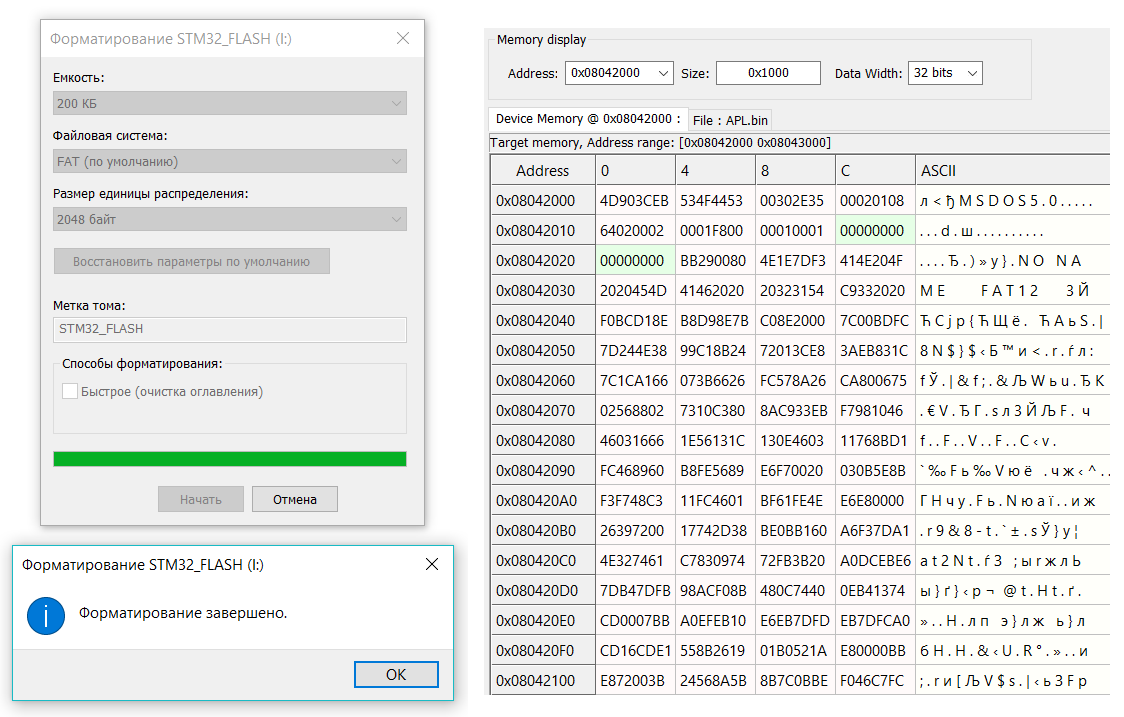Screen dimensions: 1124x717
Task: Switch to the File : APL.bin tab
Action: click(730, 120)
